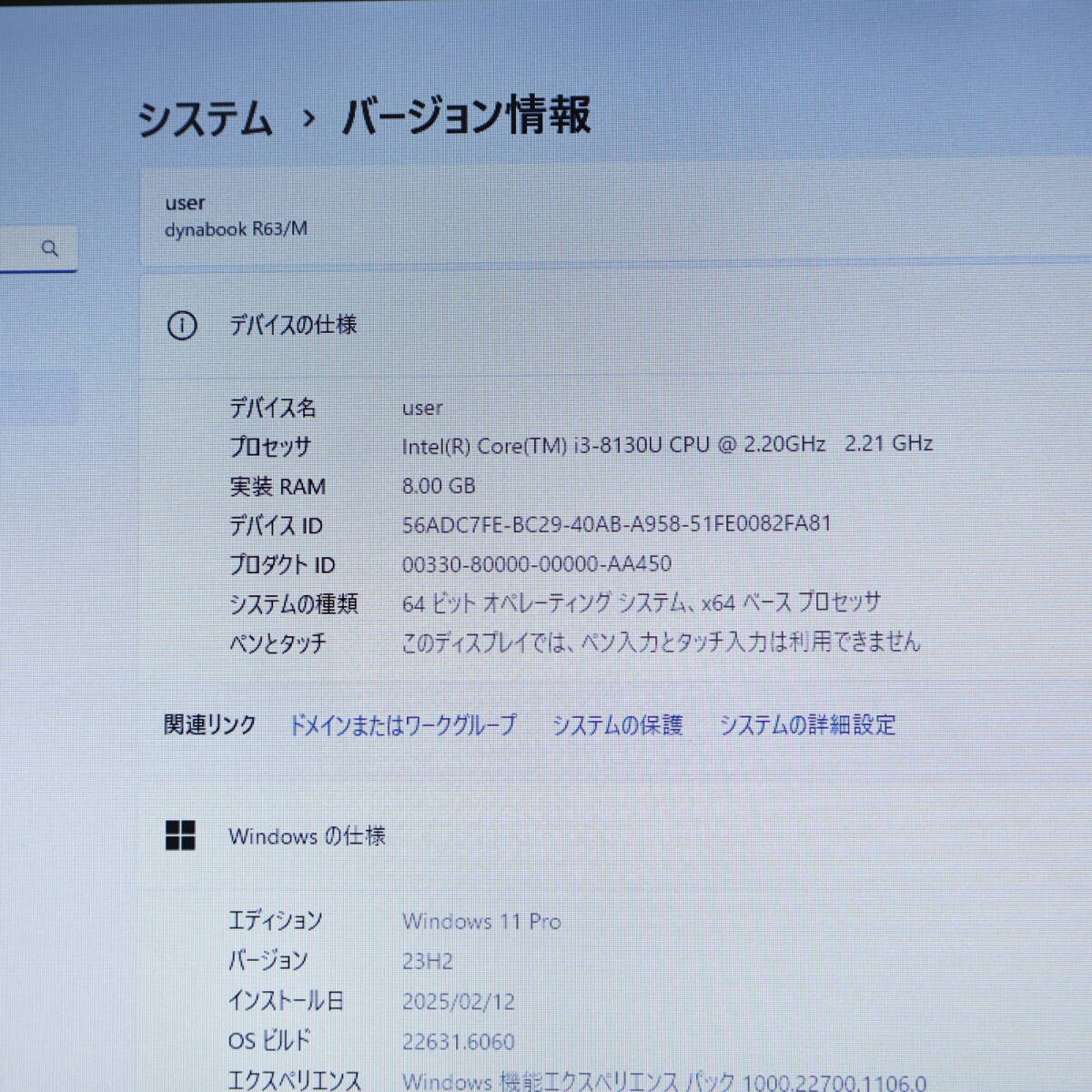
Task: Select the product ID 00330-80000-00000-AA450
Action: (537, 564)
